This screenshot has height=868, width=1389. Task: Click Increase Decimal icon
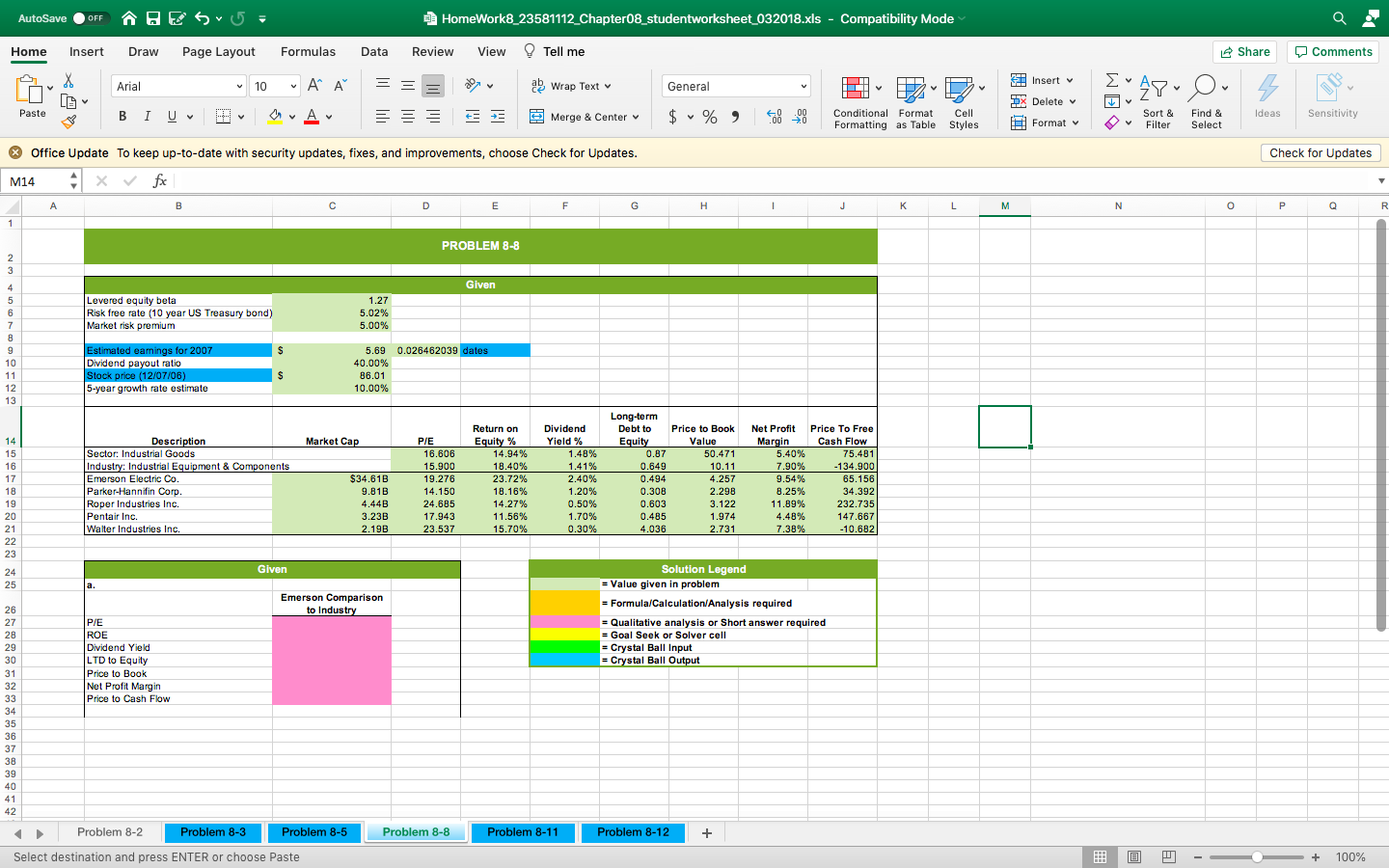click(x=774, y=117)
